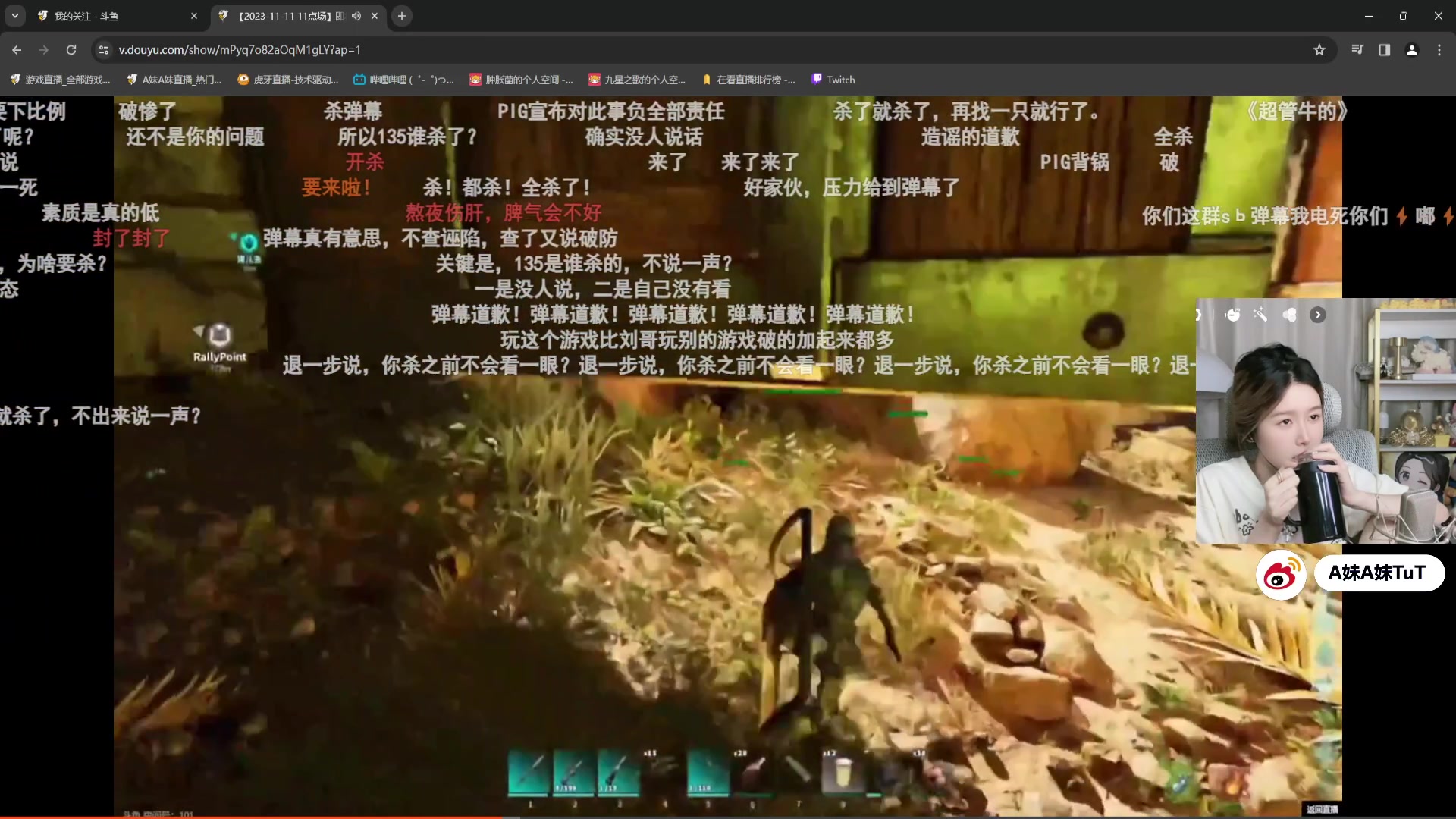Click the magic wand icon on webcam overlay
This screenshot has width=1456, height=819.
pos(1260,315)
